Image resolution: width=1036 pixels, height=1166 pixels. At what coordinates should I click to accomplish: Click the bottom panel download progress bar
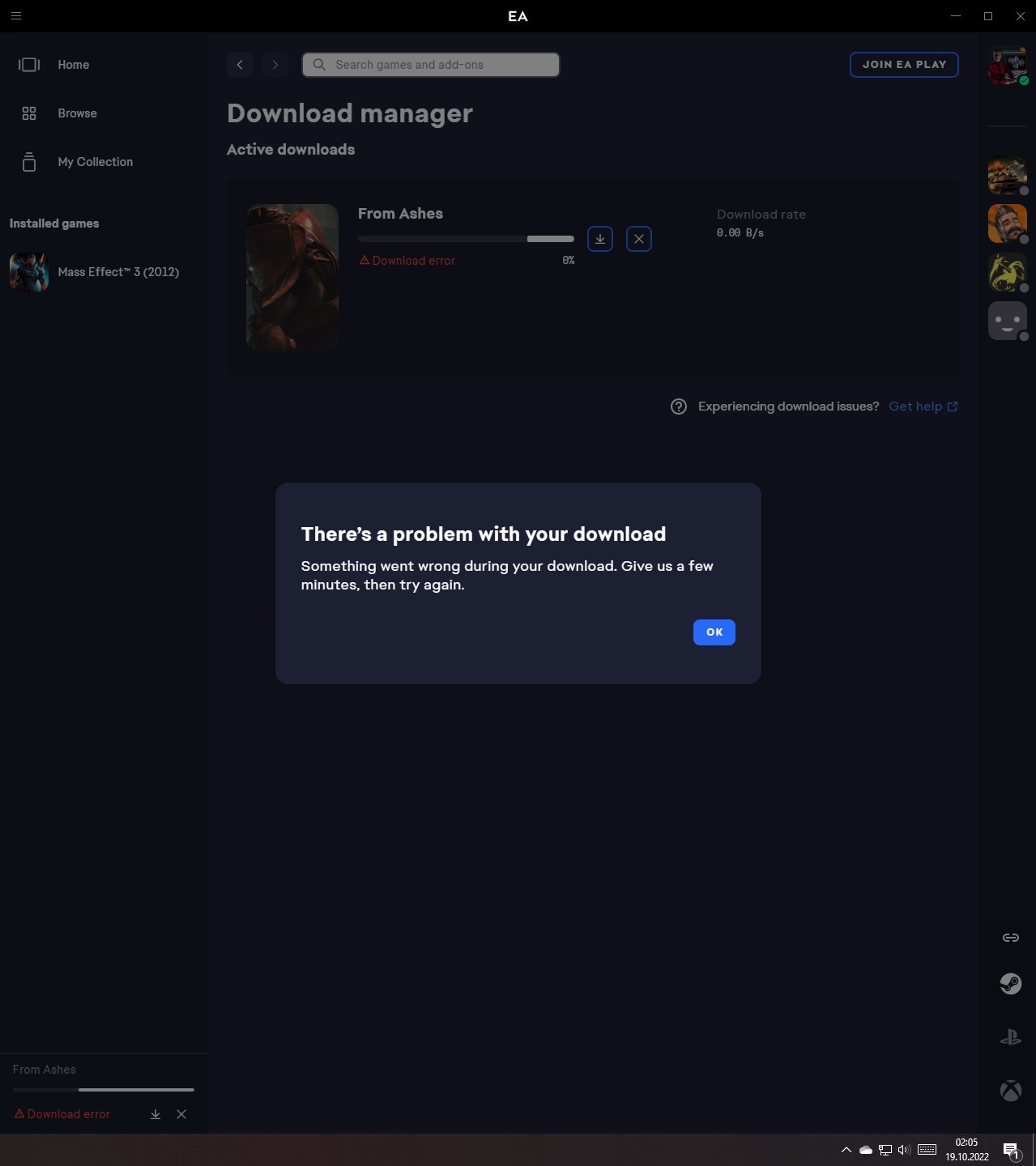[104, 1090]
